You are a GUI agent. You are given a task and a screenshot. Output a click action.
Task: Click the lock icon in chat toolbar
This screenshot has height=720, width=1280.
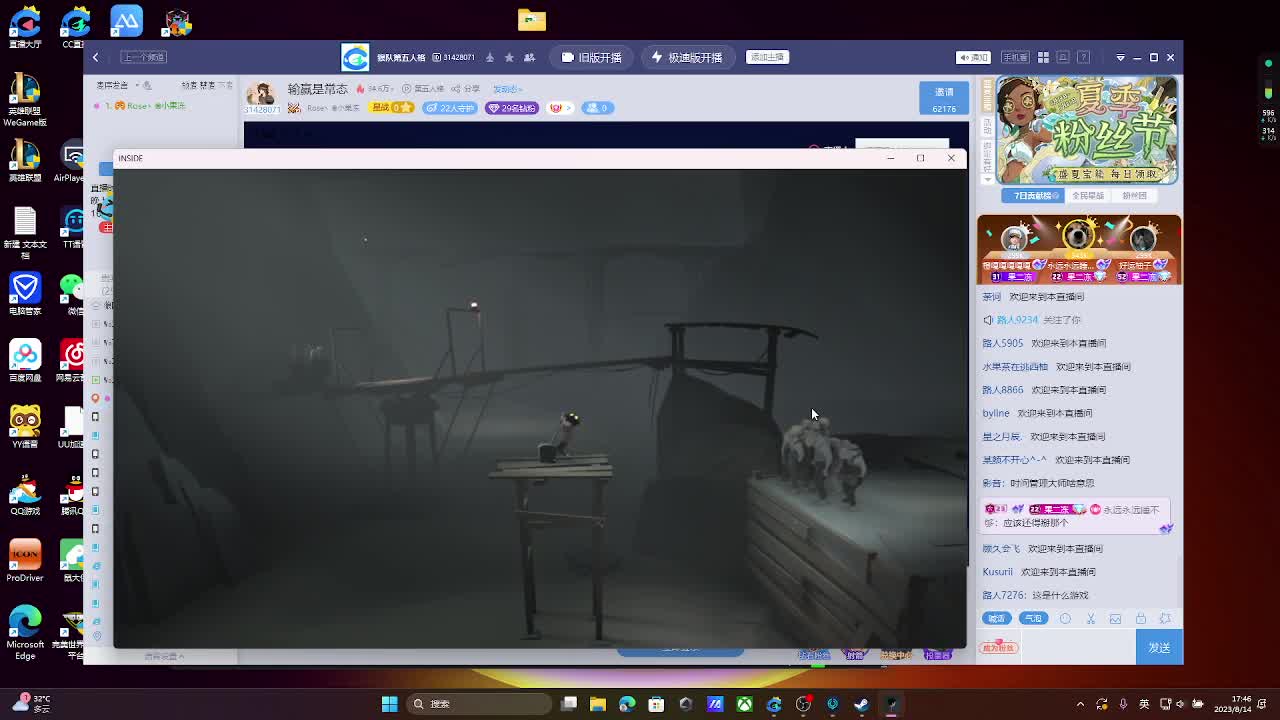coord(1140,619)
